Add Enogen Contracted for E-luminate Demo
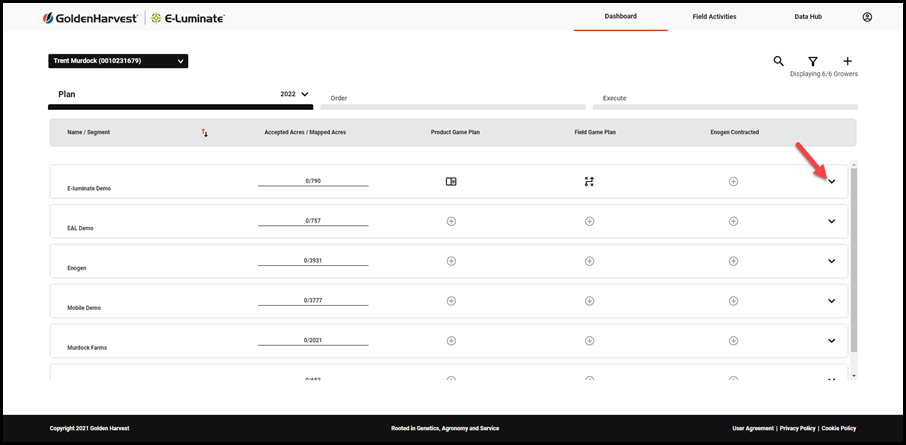The width and height of the screenshot is (906, 445). [x=733, y=181]
